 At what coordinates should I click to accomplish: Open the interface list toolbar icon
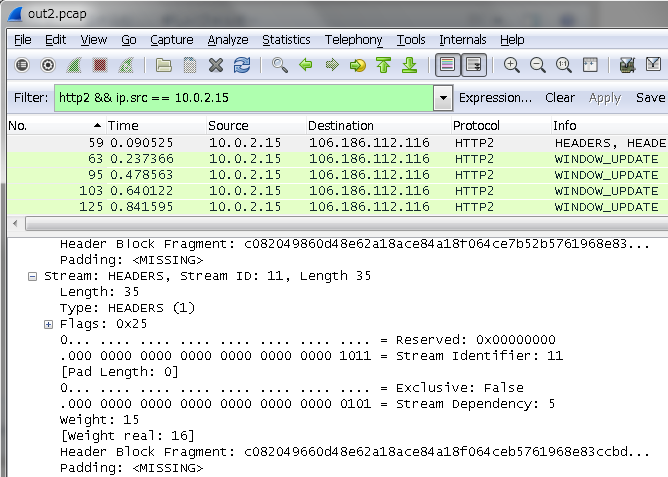click(x=22, y=65)
